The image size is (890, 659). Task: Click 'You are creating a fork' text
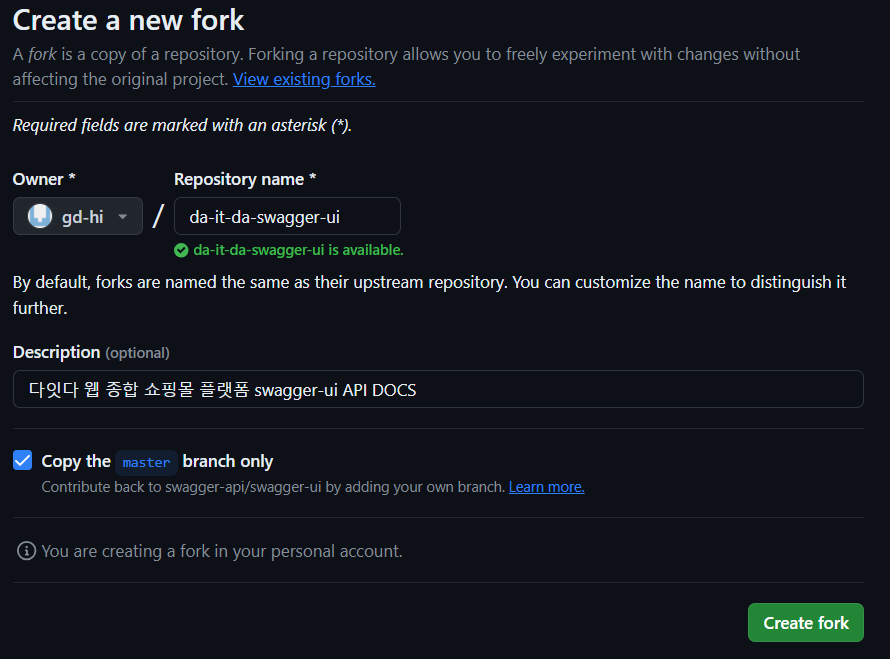click(222, 551)
